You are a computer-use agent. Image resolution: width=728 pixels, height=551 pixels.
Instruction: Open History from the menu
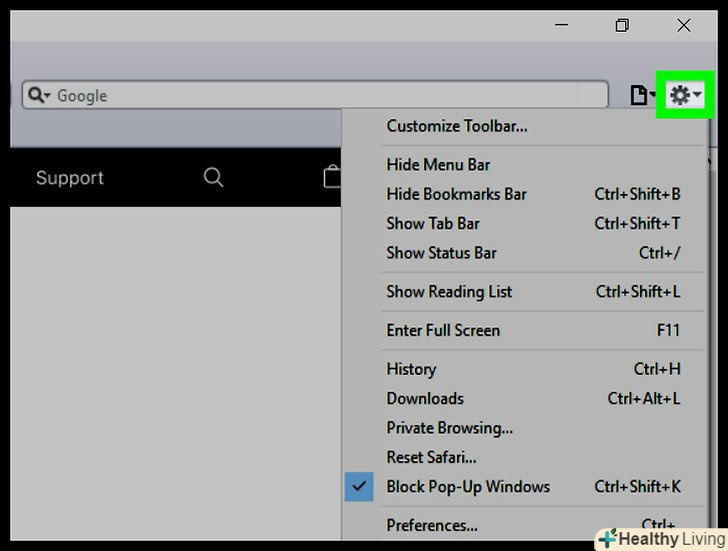pos(411,369)
